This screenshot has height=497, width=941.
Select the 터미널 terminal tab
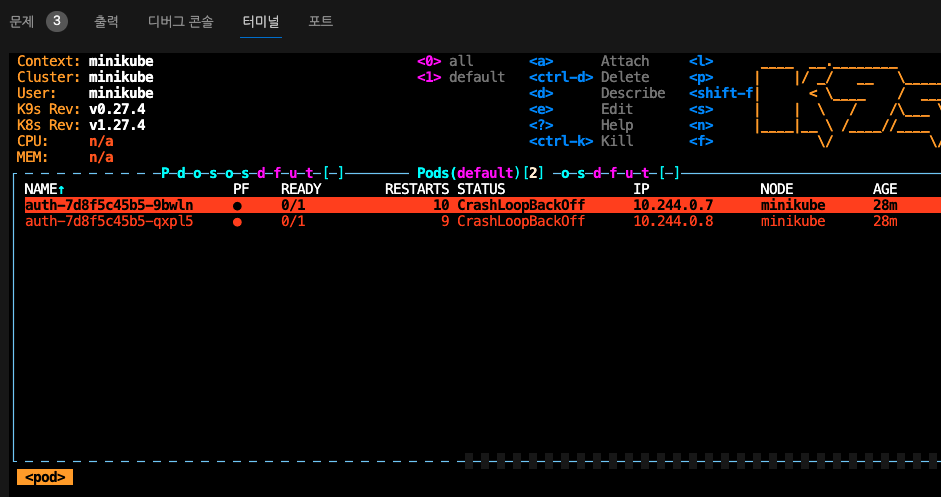coord(261,22)
